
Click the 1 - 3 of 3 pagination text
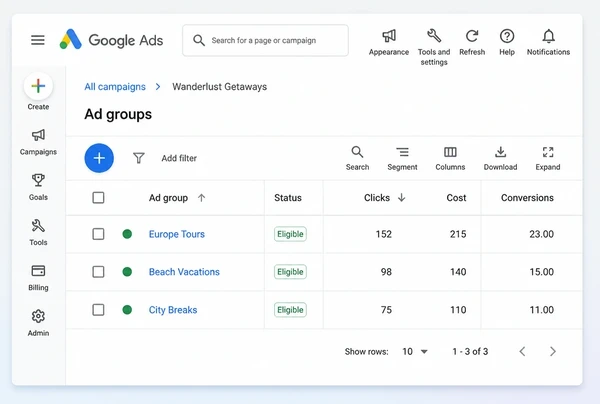(x=470, y=351)
